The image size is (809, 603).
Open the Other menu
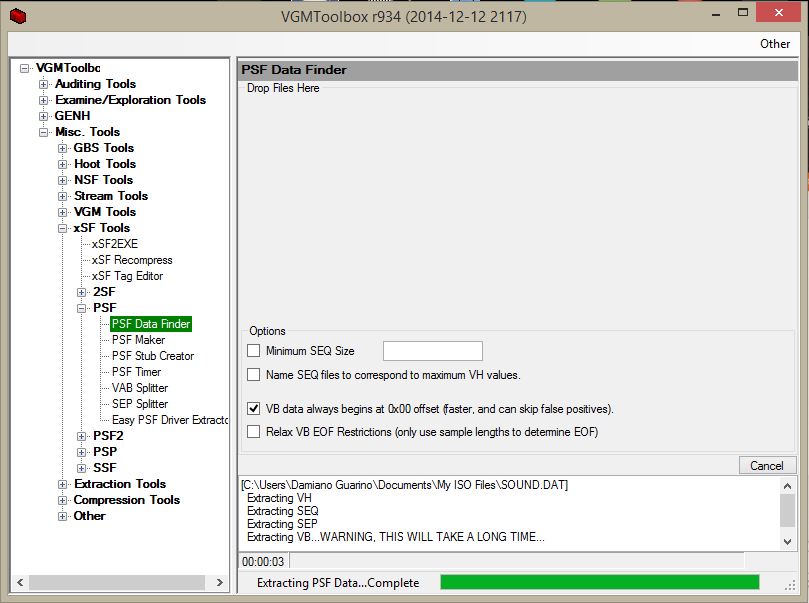point(774,44)
